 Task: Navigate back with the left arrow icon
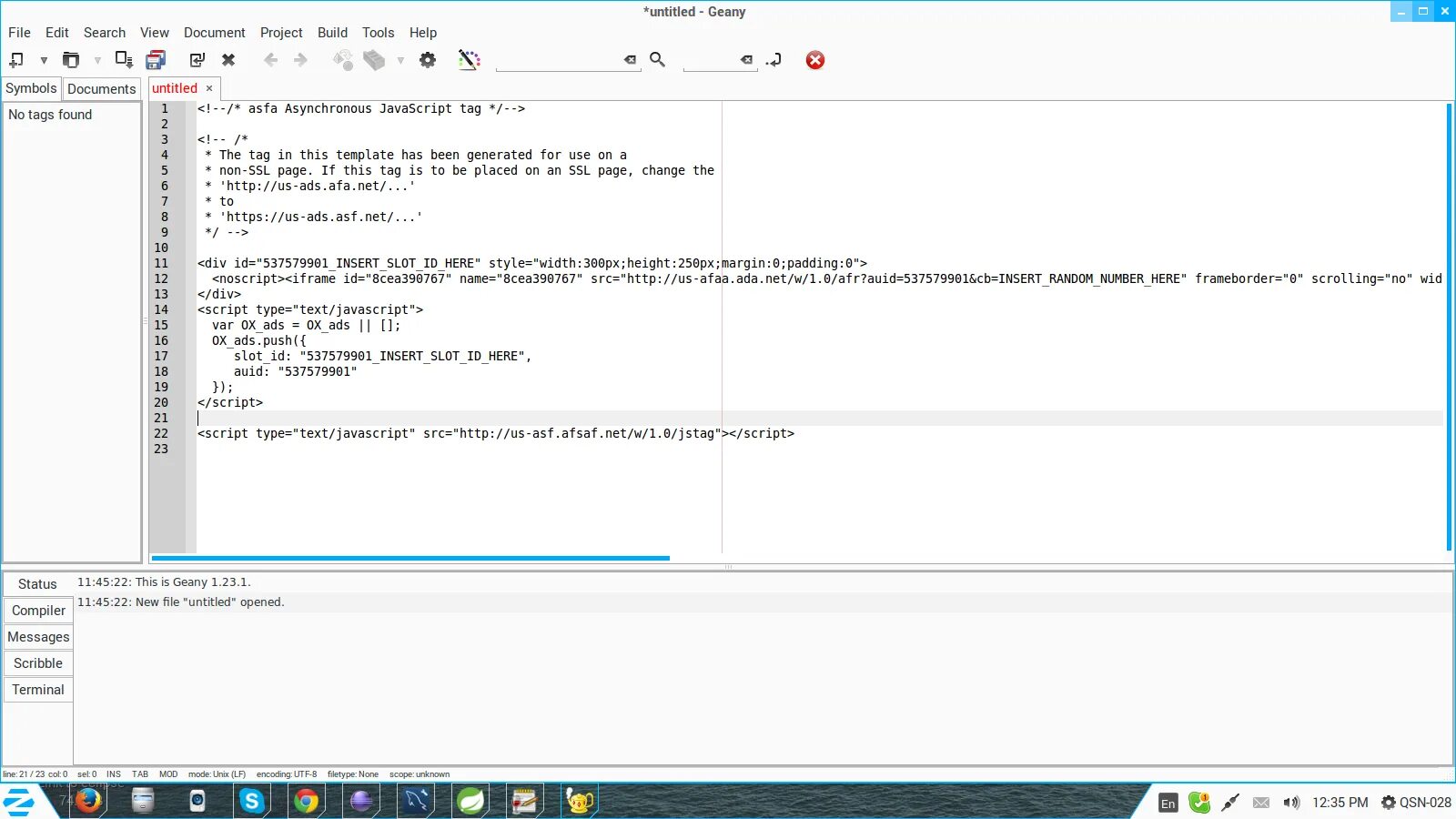(x=270, y=60)
